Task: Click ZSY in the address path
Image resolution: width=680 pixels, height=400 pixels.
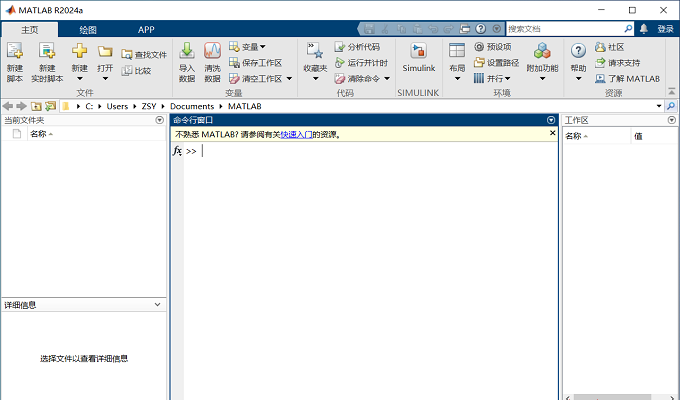Action: pos(148,106)
